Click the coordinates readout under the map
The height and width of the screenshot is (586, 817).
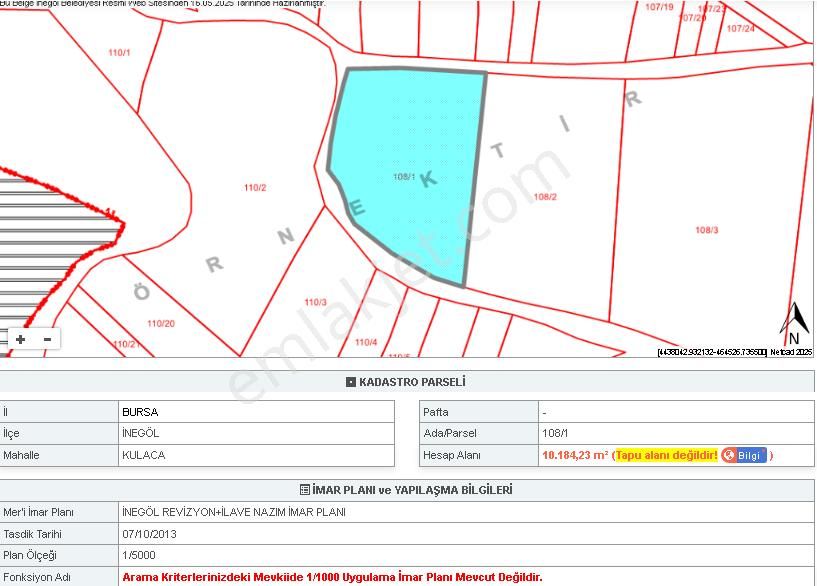[x=711, y=352]
